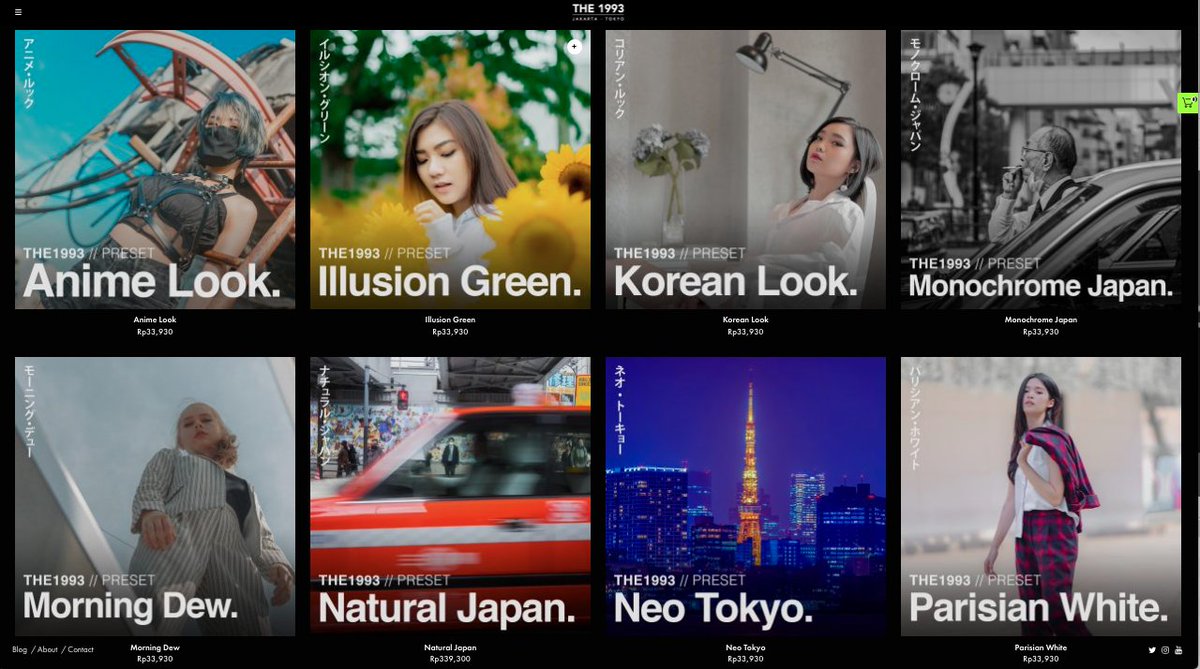Click the Rp33,930 price under Neo Tokyo

point(746,660)
